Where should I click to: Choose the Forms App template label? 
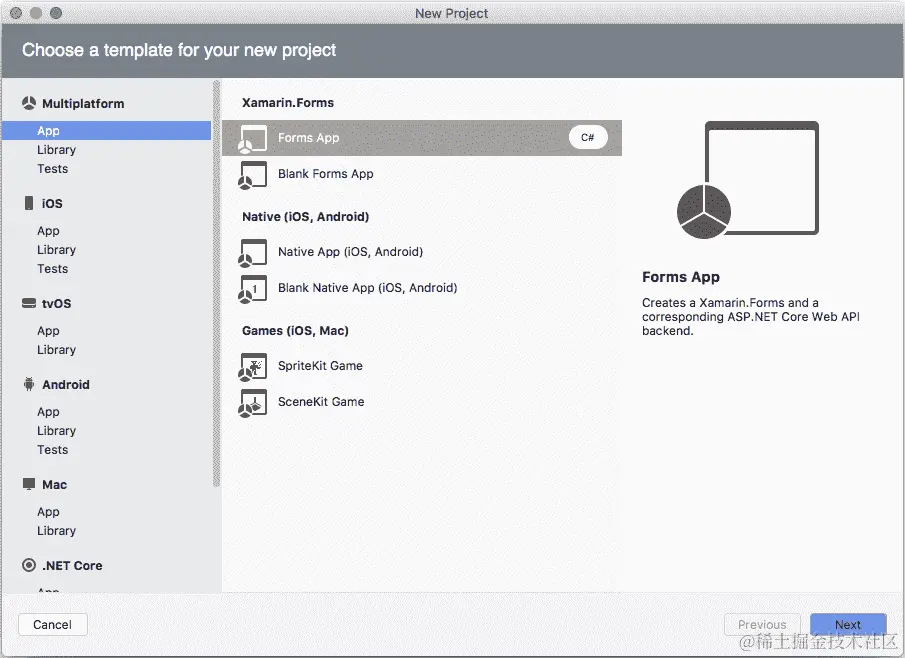coord(309,138)
